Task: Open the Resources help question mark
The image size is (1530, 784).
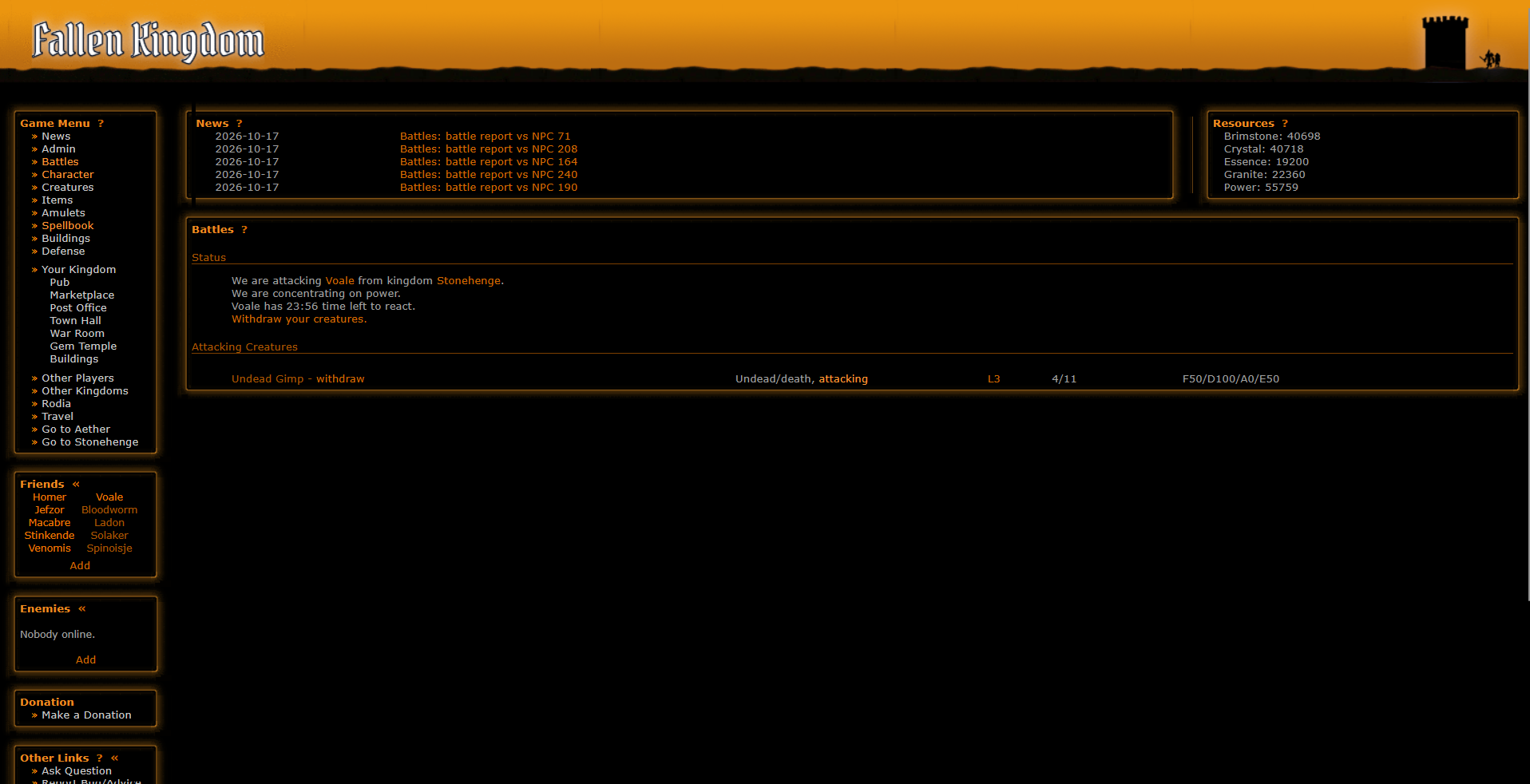Action: 1285,124
